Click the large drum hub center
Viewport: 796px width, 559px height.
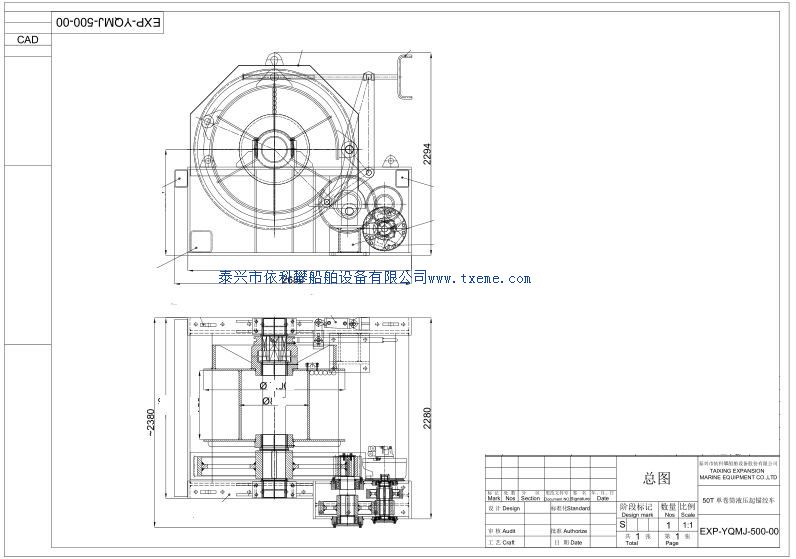(273, 150)
